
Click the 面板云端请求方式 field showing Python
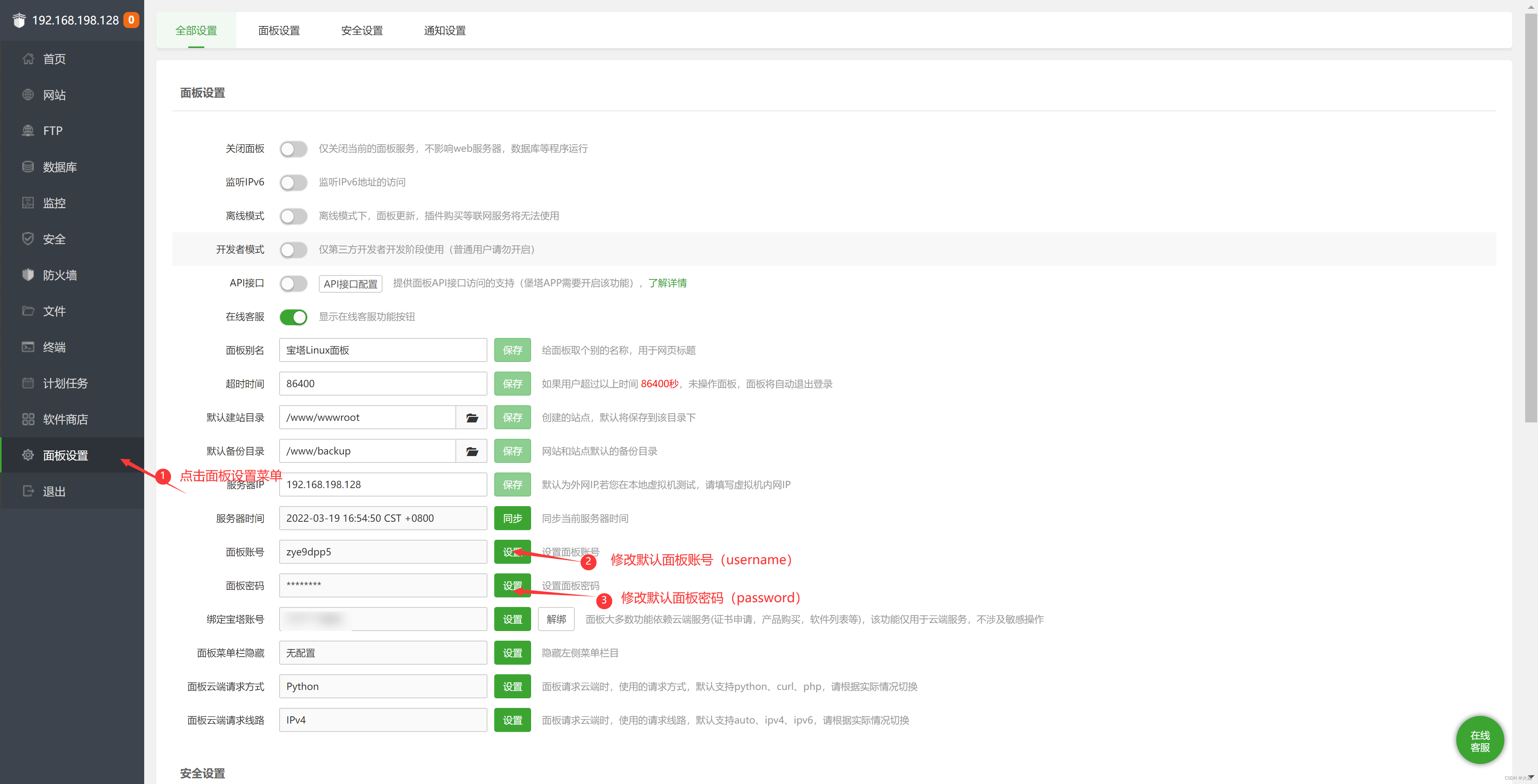click(383, 686)
